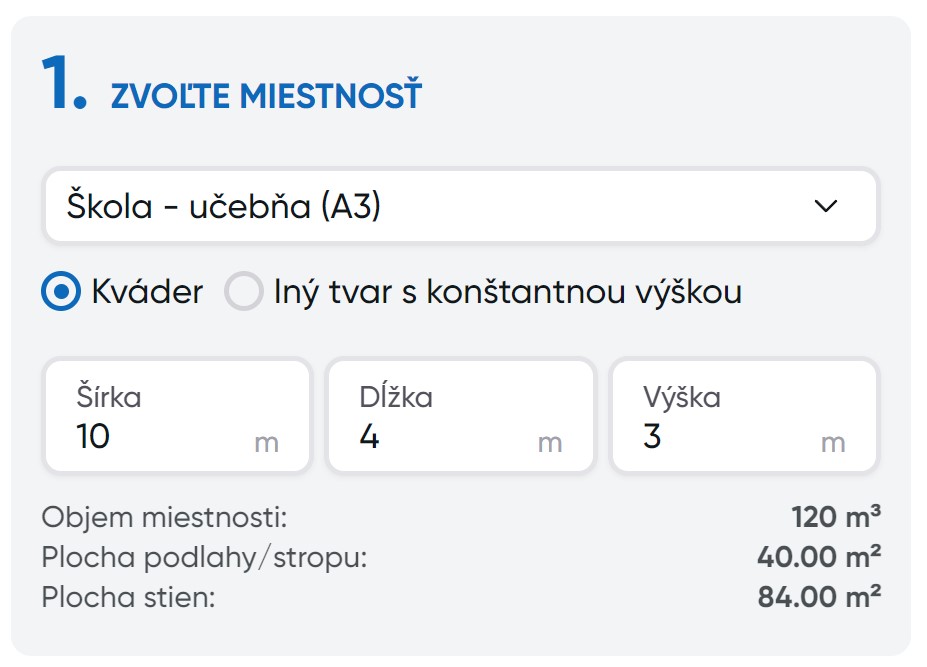Click the 120 m³ volume value
This screenshot has height=667, width=927.
point(835,518)
